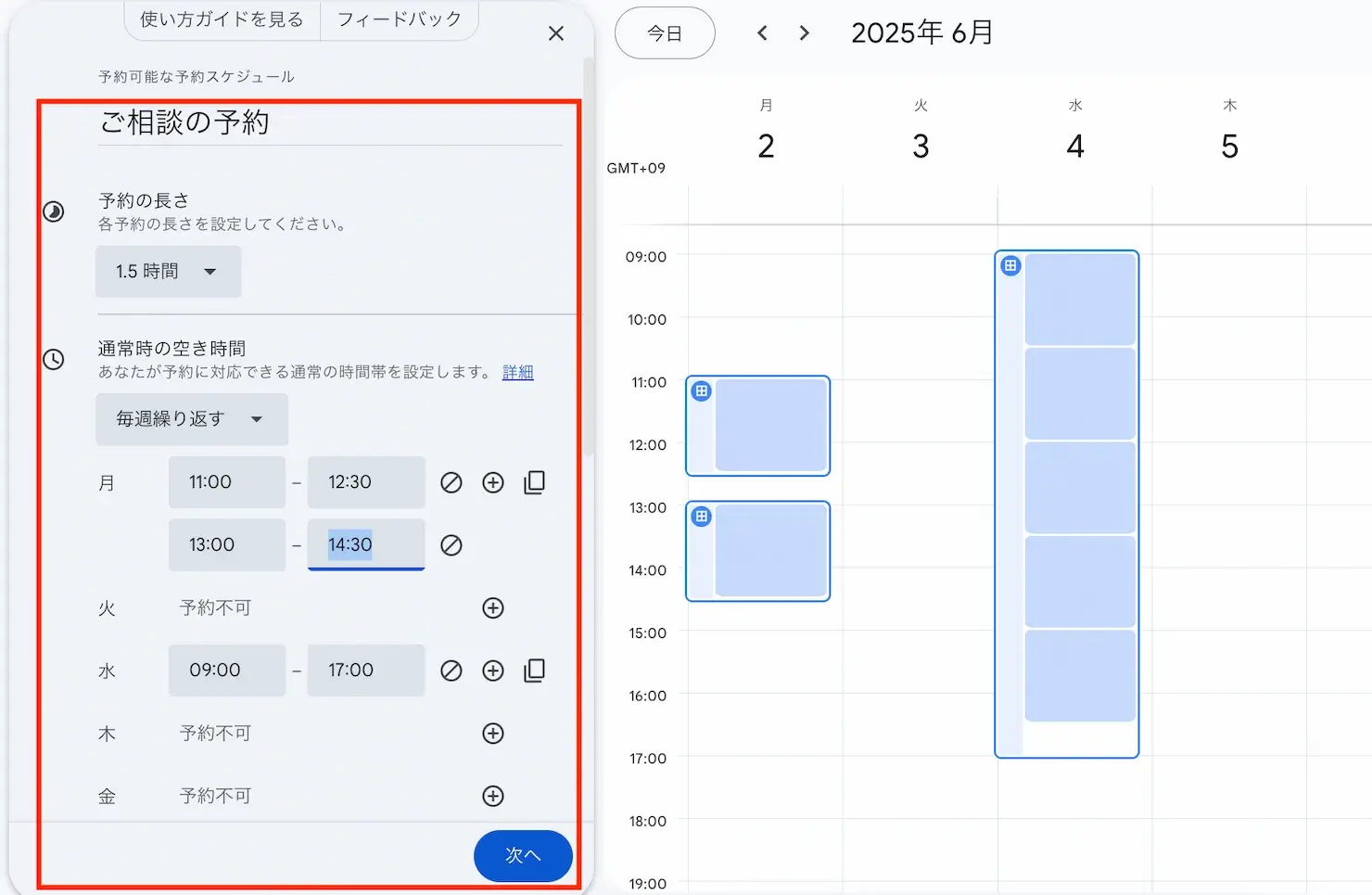Mark Monday 11:00 slot as unavailable
1372x895 pixels.
pos(451,482)
